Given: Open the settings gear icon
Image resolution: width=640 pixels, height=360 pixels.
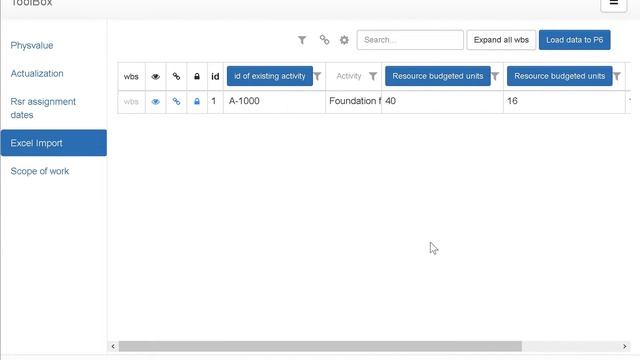Looking at the screenshot, I should (x=344, y=40).
